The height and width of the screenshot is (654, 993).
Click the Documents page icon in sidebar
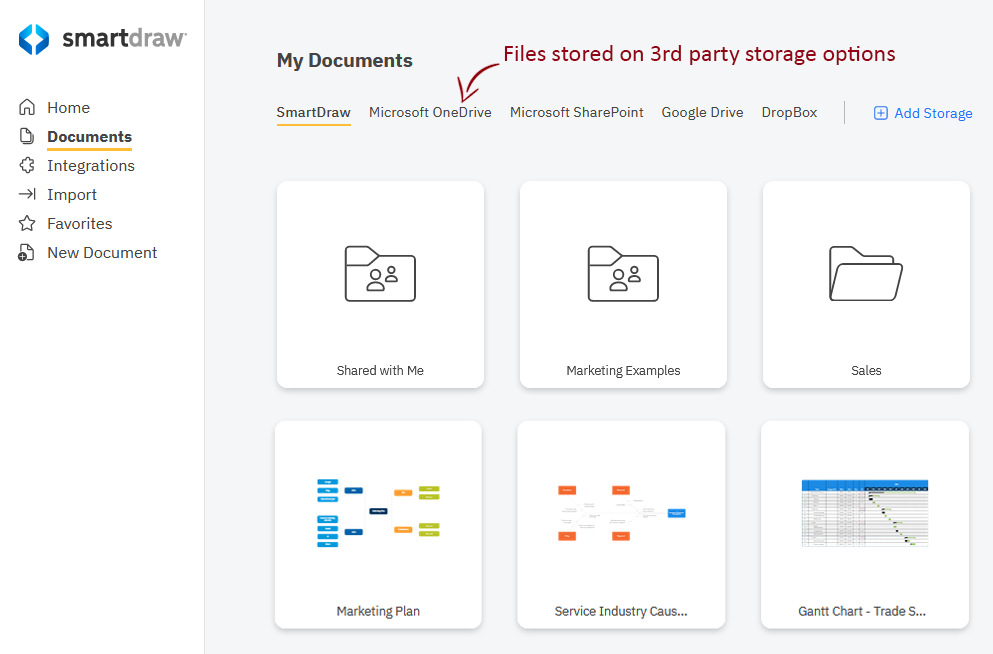tap(27, 137)
